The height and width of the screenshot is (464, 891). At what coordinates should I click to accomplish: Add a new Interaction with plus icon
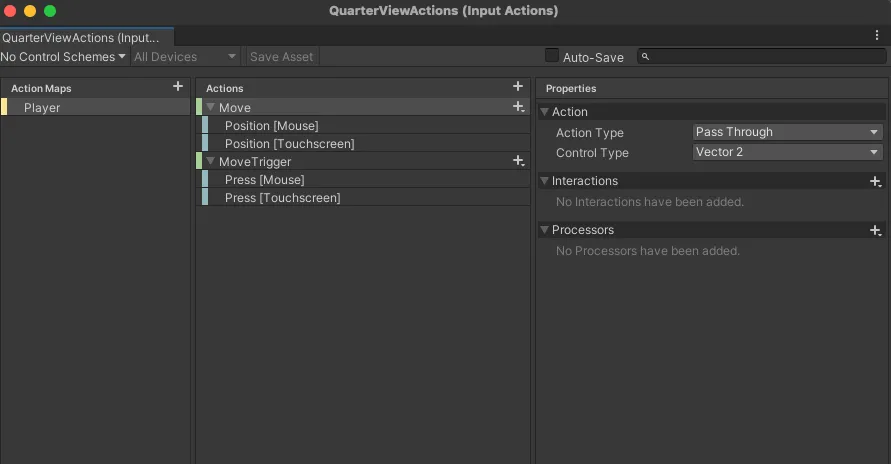click(x=876, y=182)
